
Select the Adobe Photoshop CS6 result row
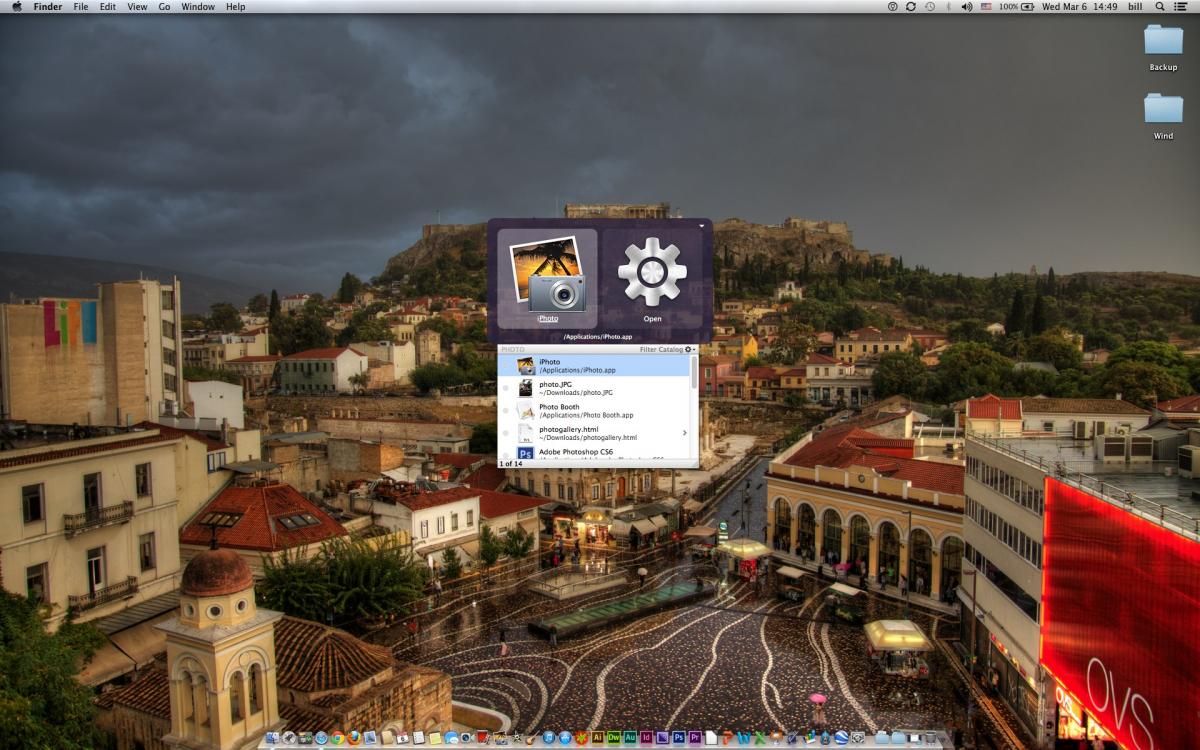click(594, 454)
